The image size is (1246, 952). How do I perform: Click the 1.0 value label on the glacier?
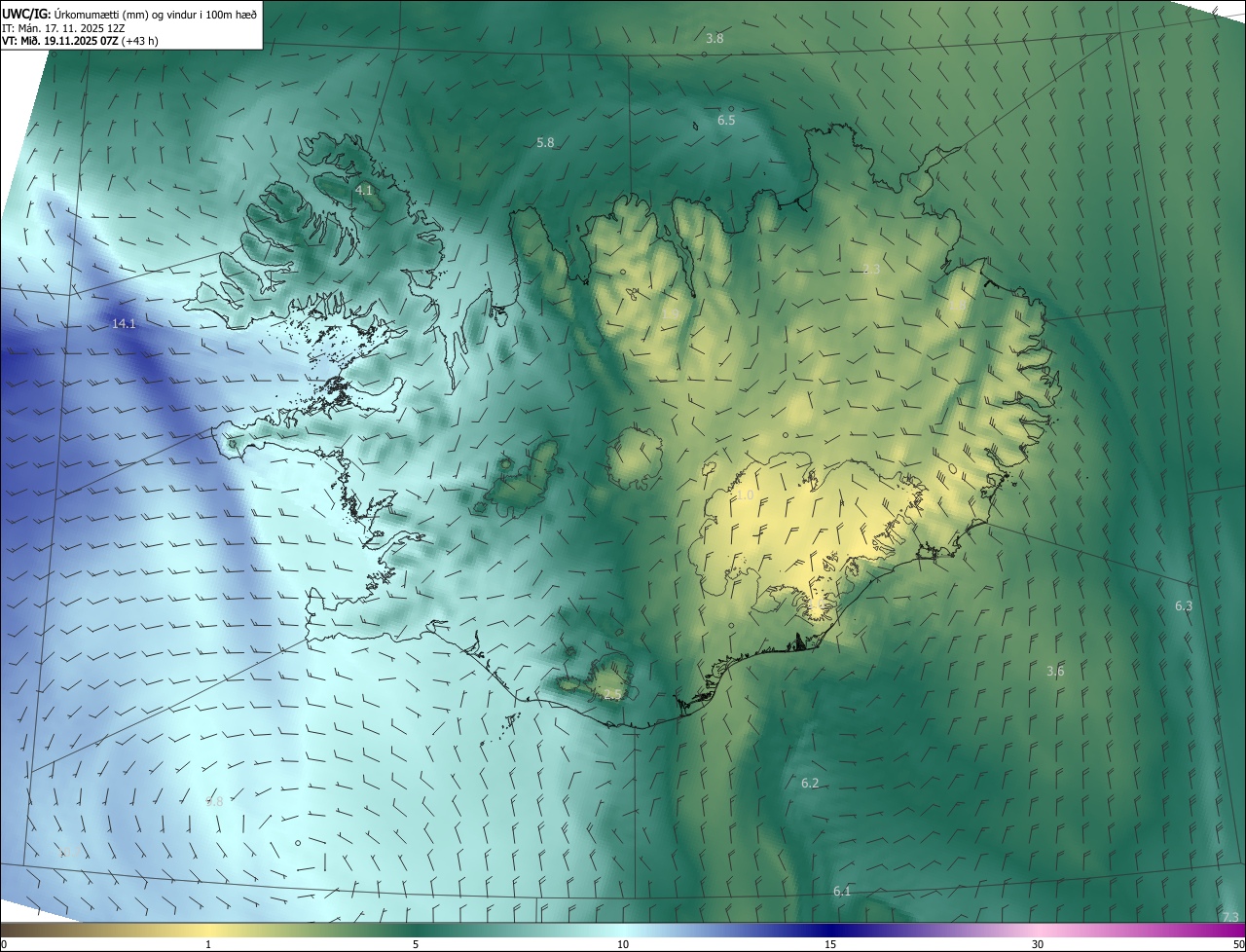(x=745, y=494)
